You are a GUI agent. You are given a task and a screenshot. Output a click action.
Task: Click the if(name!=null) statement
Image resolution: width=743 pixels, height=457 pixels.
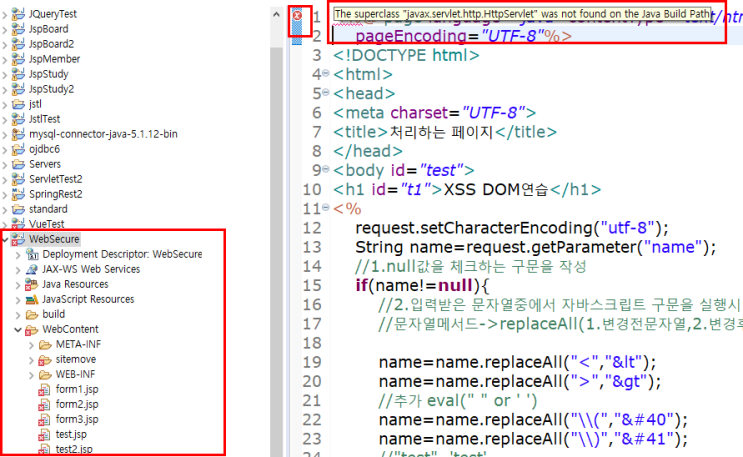pos(422,285)
